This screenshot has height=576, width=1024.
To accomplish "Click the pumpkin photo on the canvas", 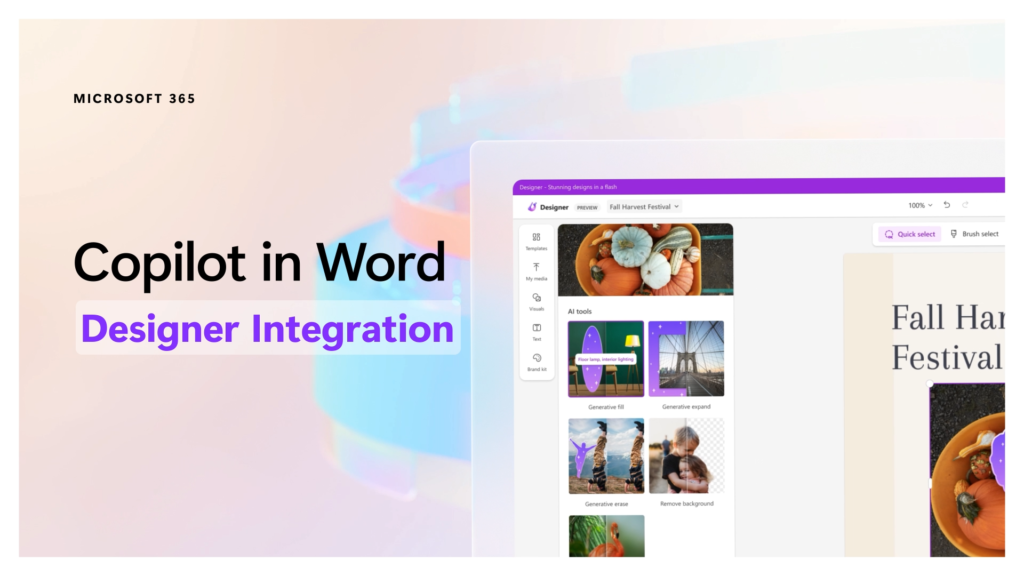I will click(x=967, y=470).
